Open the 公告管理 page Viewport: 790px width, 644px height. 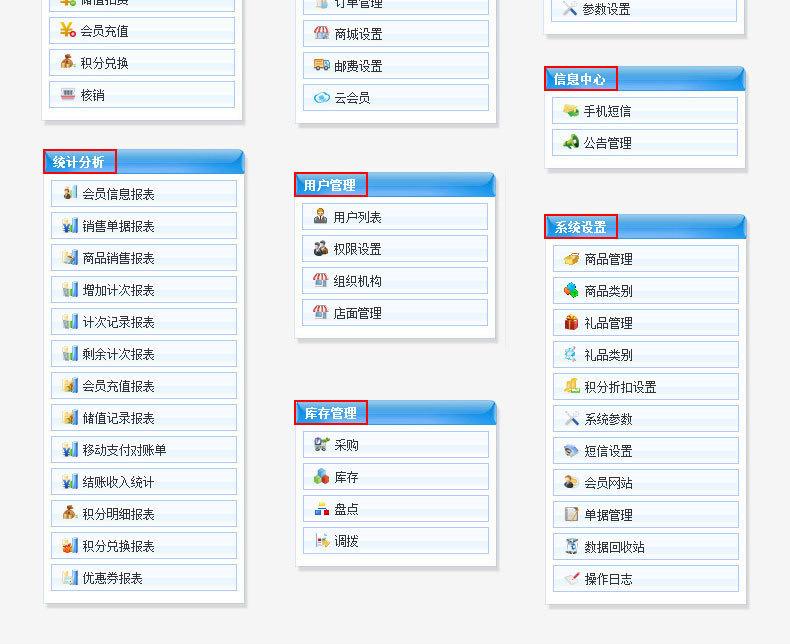[x=607, y=143]
